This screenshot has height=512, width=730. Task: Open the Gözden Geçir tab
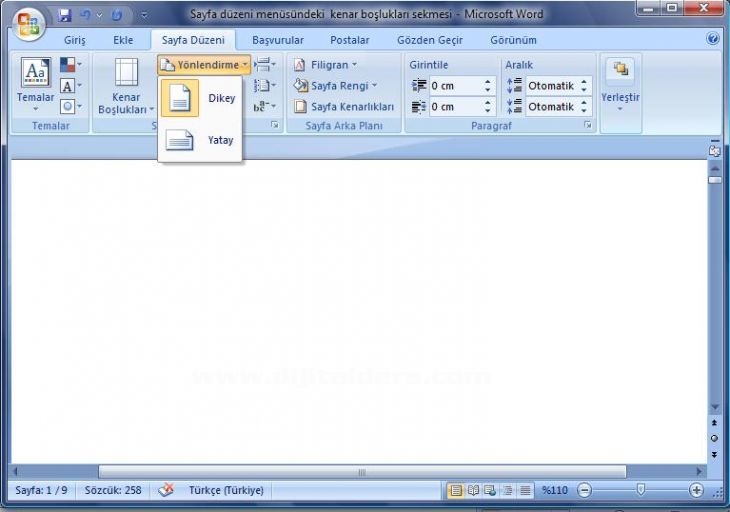point(430,40)
